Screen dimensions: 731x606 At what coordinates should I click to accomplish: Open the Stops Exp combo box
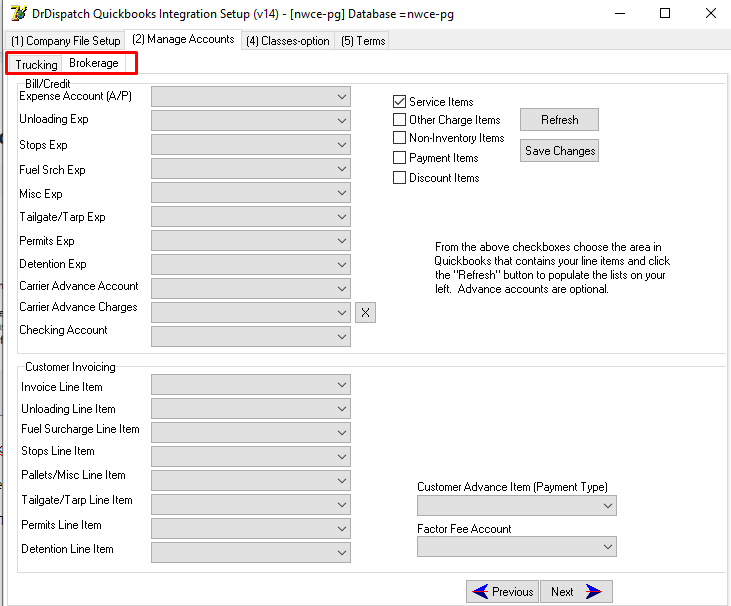251,145
